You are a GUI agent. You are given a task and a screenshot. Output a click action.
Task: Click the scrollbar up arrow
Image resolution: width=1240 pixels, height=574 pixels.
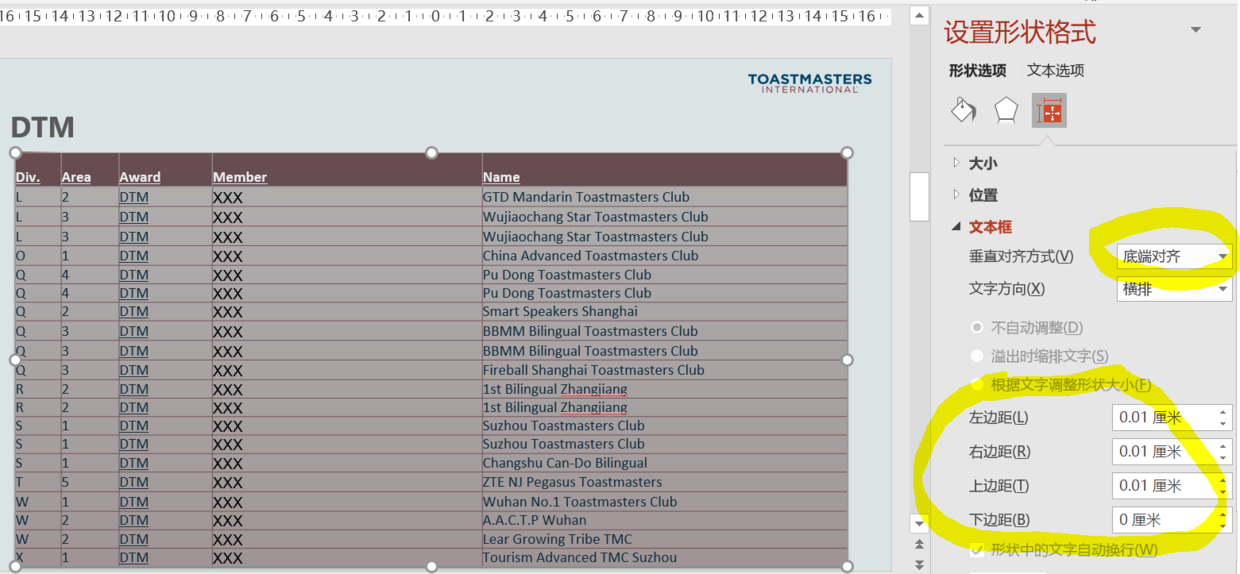click(x=919, y=15)
